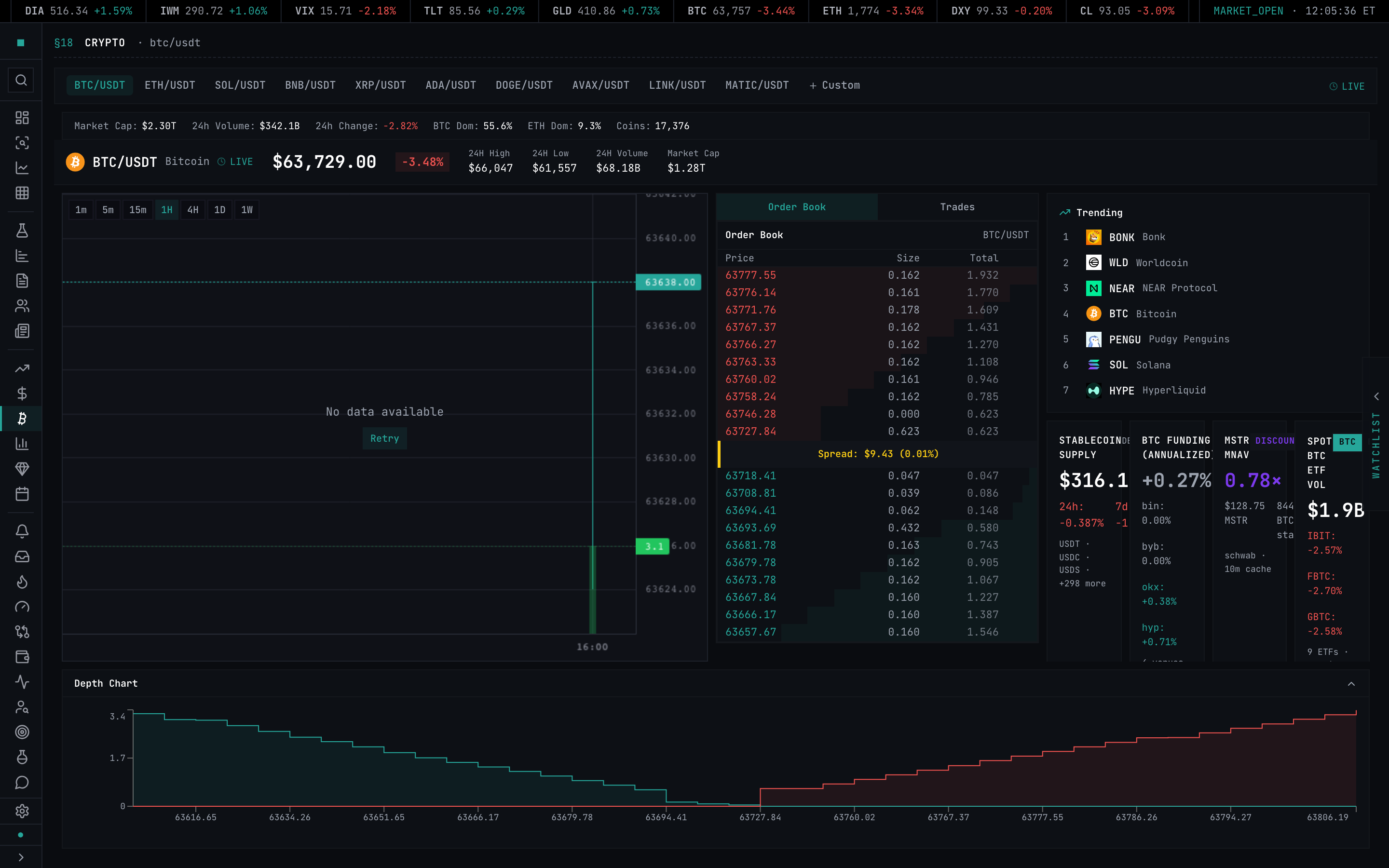Open the vertical bar chart sidebar icon
This screenshot has width=1389, height=868.
point(22,444)
